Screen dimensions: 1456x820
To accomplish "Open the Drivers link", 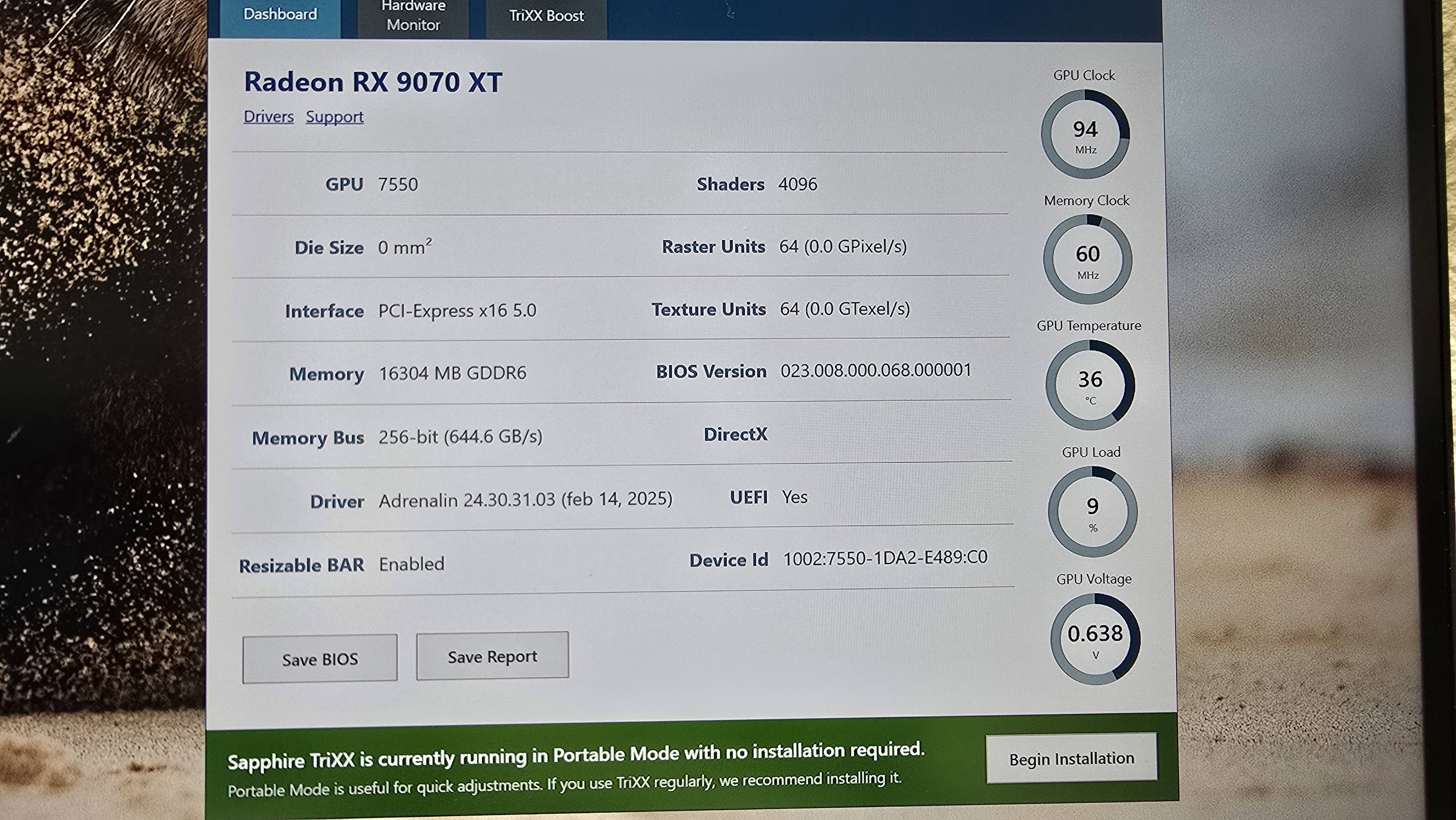I will coord(268,116).
